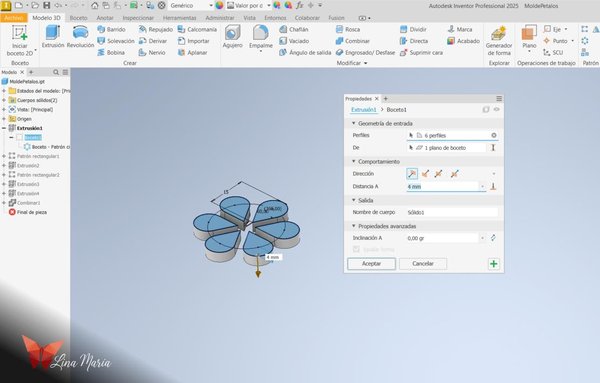Select the Directa edit tool
600x383 pixels.
click(414, 41)
